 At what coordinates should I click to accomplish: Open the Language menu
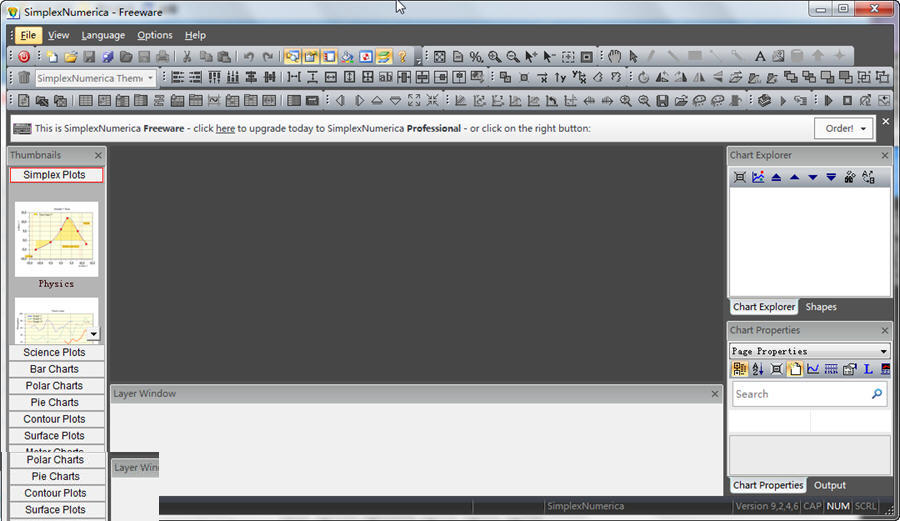tap(103, 35)
